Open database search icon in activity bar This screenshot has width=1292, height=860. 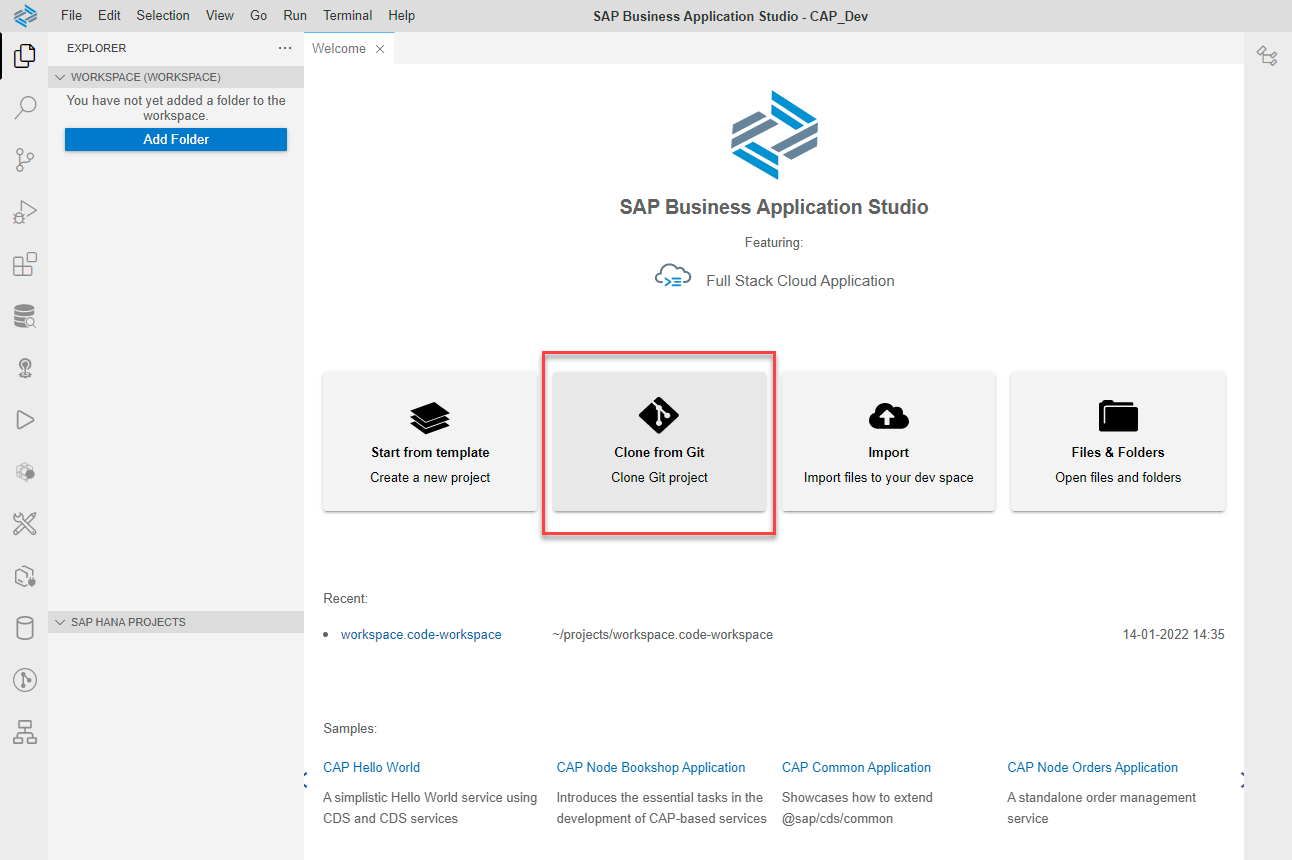point(24,316)
